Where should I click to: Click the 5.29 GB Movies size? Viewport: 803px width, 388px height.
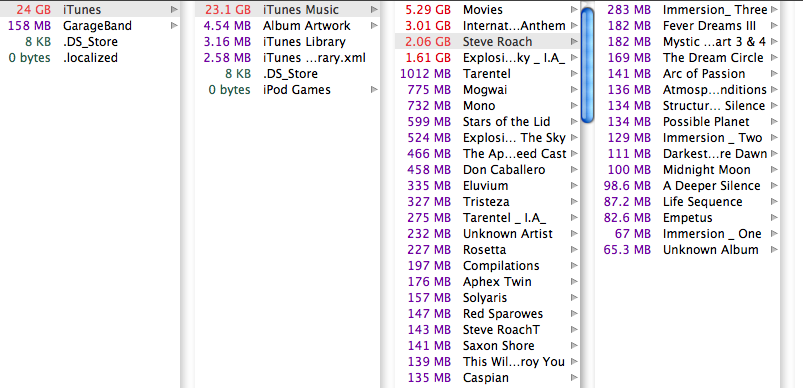pos(428,10)
